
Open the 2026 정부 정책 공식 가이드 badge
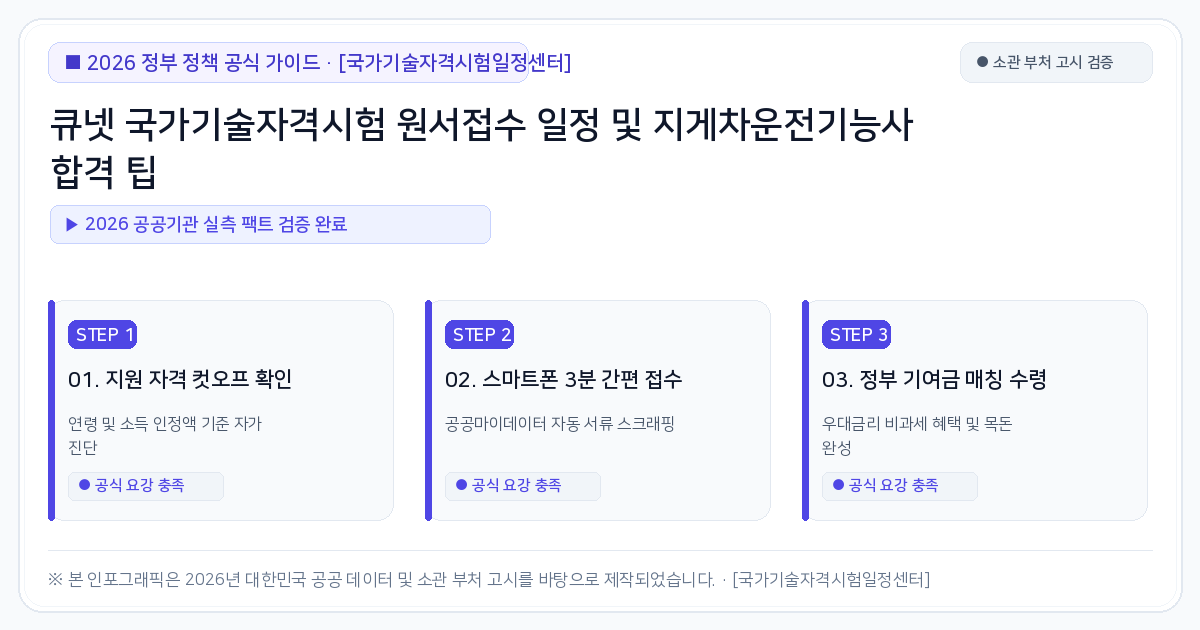pyautogui.click(x=288, y=62)
